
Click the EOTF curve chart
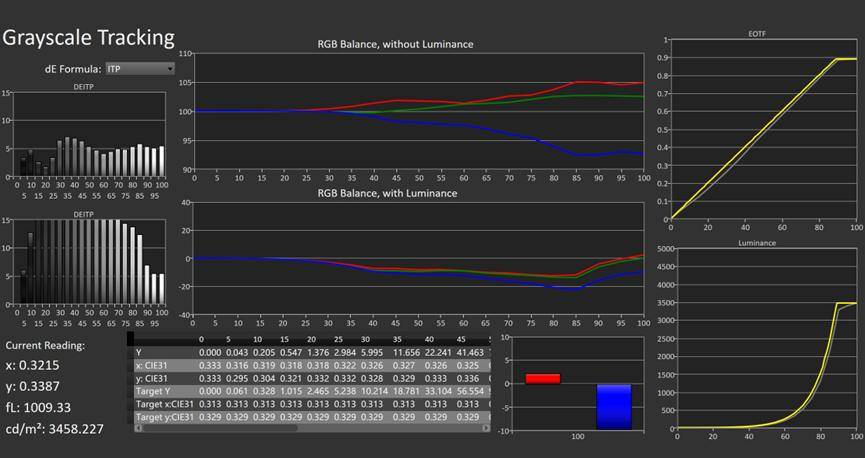(764, 130)
